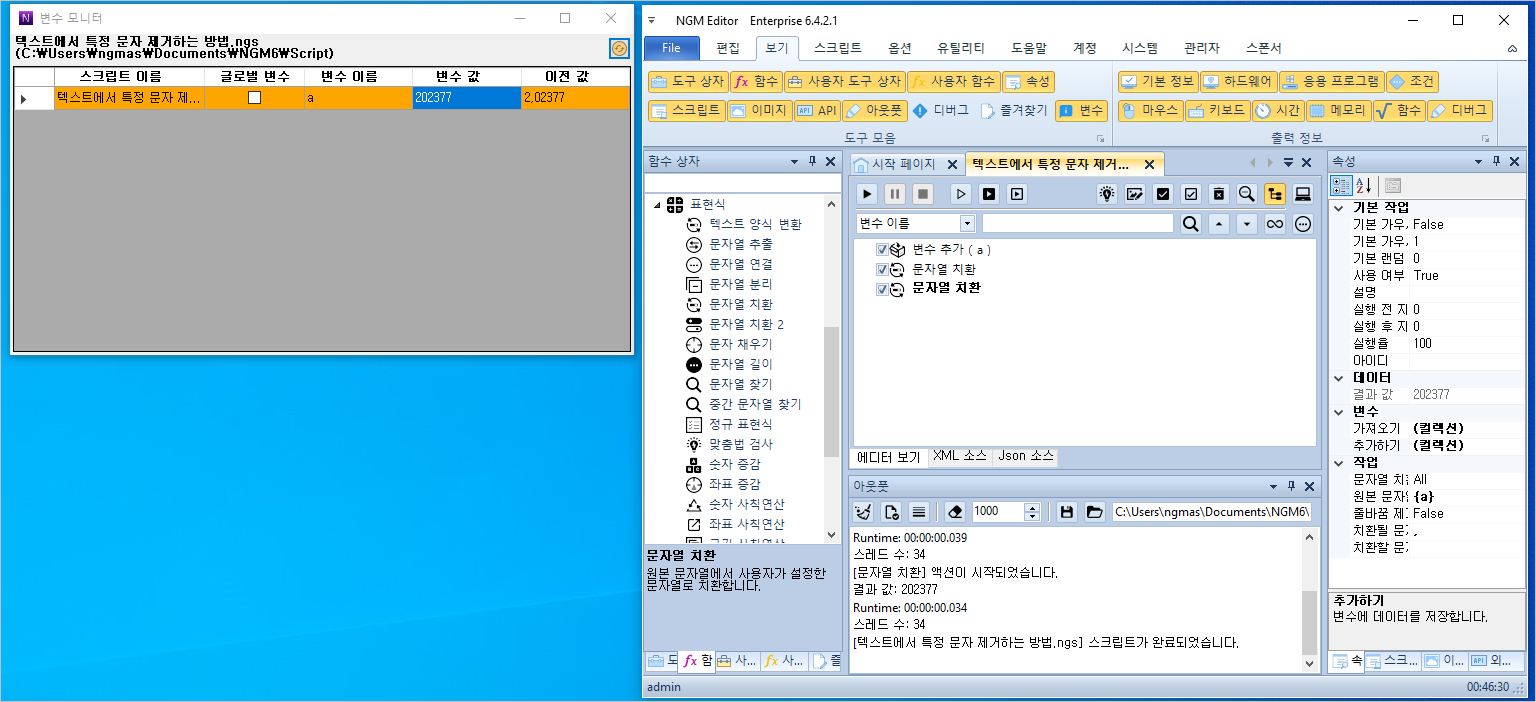Uncheck the 변수 추가 ( a ) action checkbox
Screen dimensions: 1536x702
pyautogui.click(x=882, y=250)
